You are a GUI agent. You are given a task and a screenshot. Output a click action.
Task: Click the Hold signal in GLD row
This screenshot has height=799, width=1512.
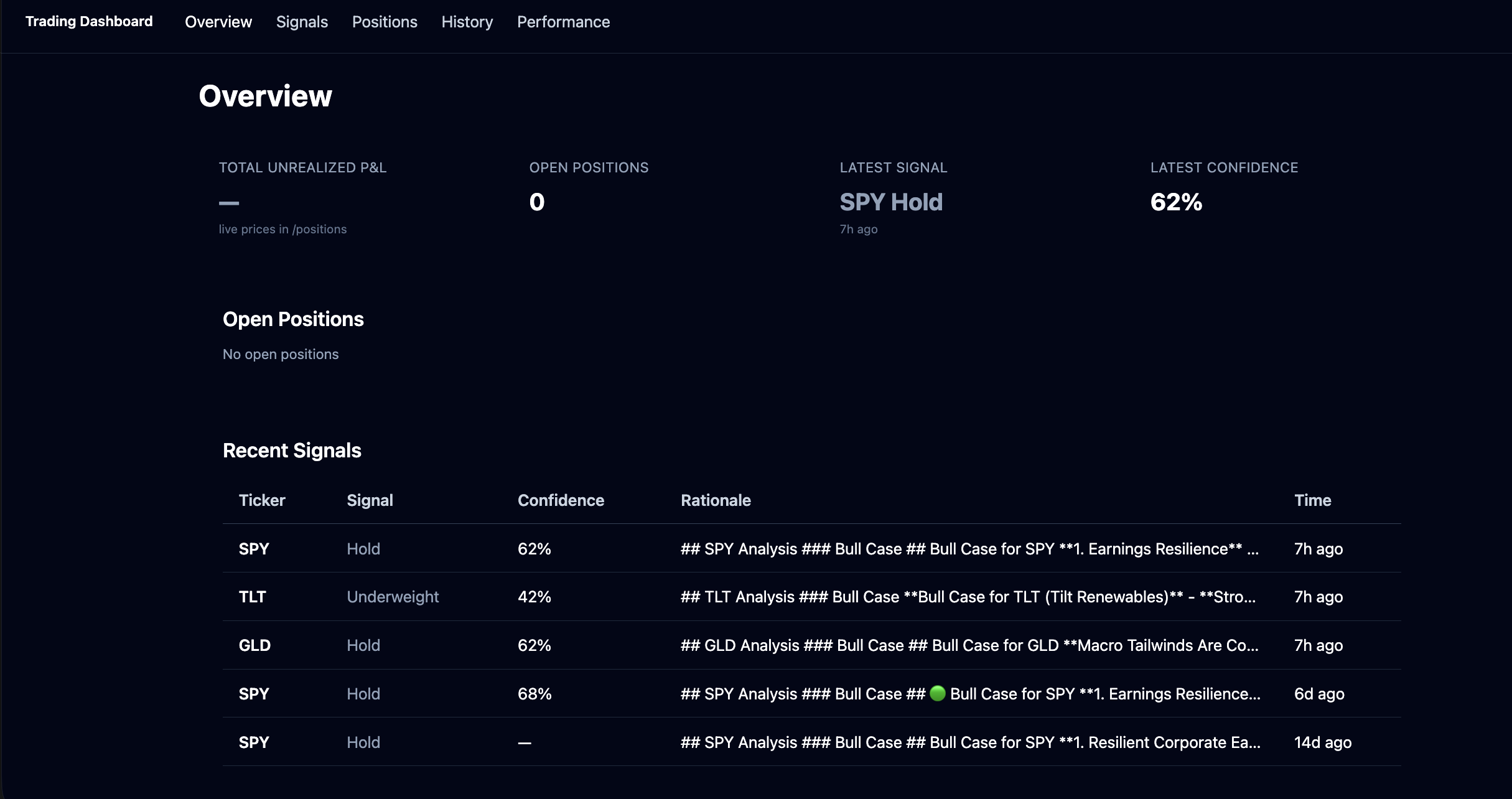tap(363, 645)
